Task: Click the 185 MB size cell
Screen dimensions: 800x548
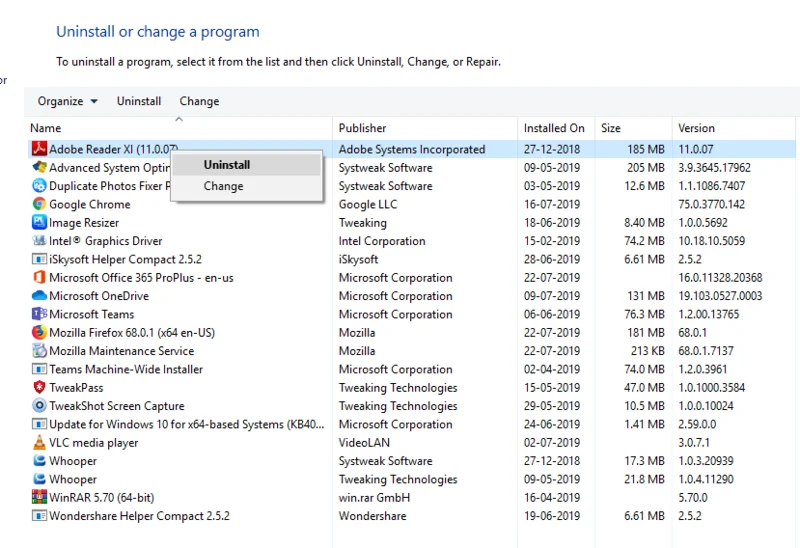Action: [646, 150]
